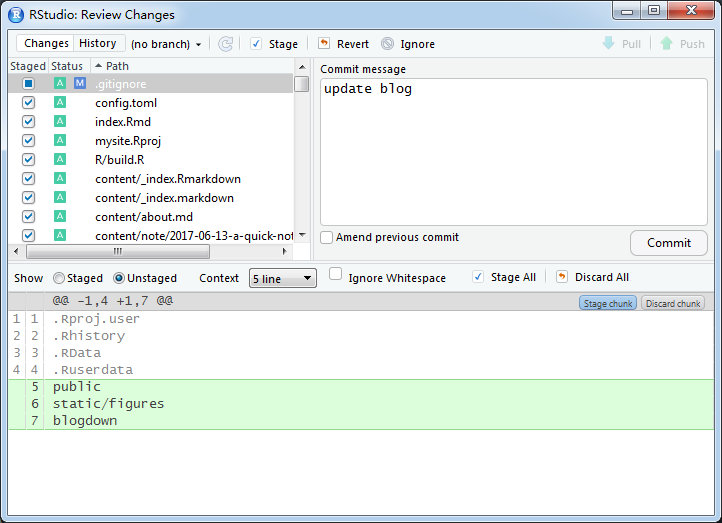Switch to the History tab

(98, 43)
